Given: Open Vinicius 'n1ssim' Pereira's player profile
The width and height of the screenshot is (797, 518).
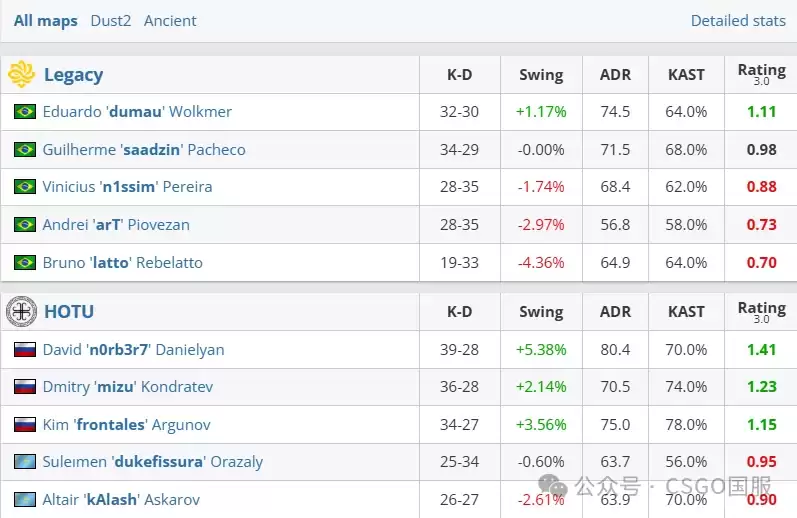Looking at the screenshot, I should coord(127,187).
